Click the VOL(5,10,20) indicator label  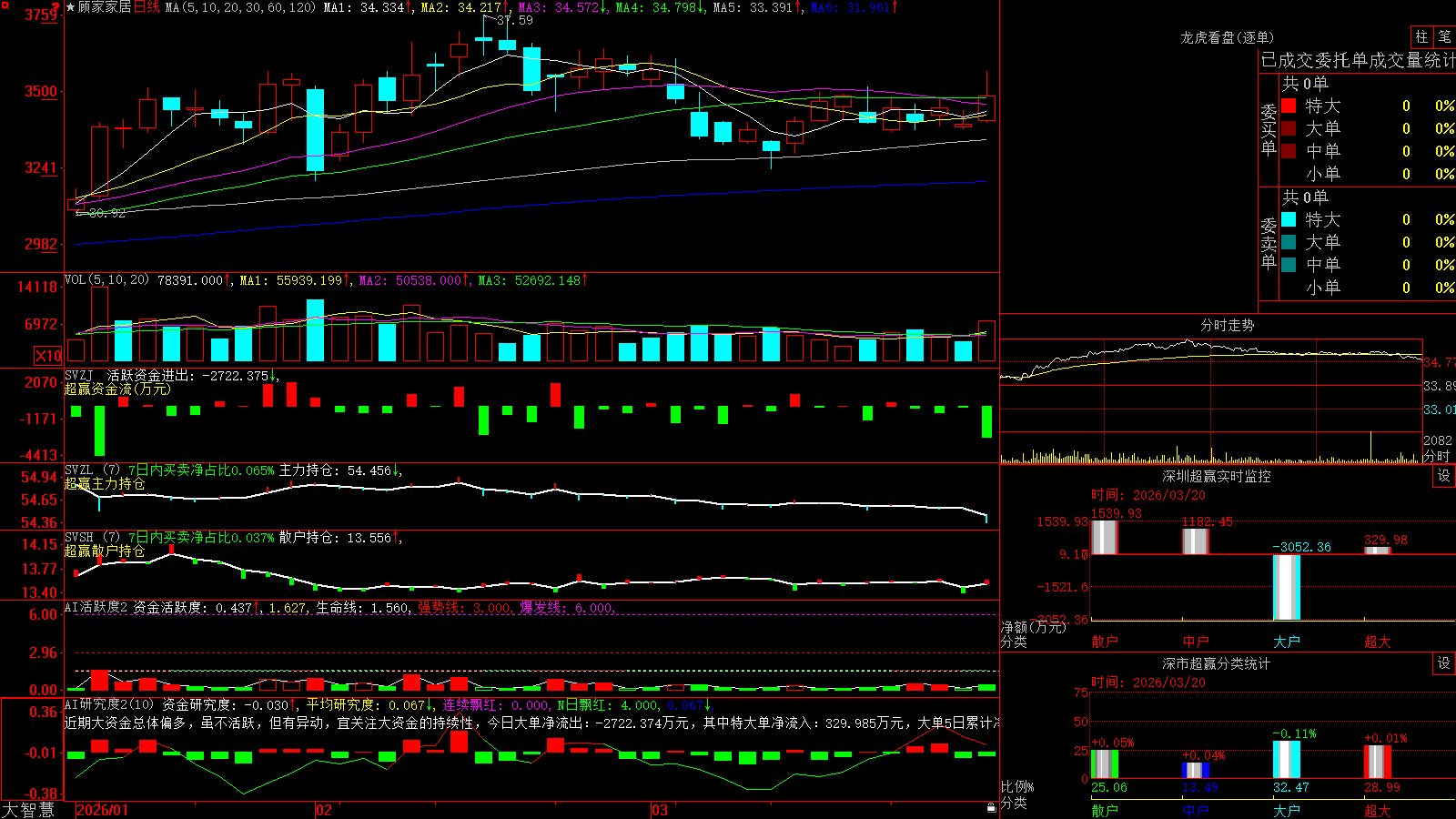[106, 279]
